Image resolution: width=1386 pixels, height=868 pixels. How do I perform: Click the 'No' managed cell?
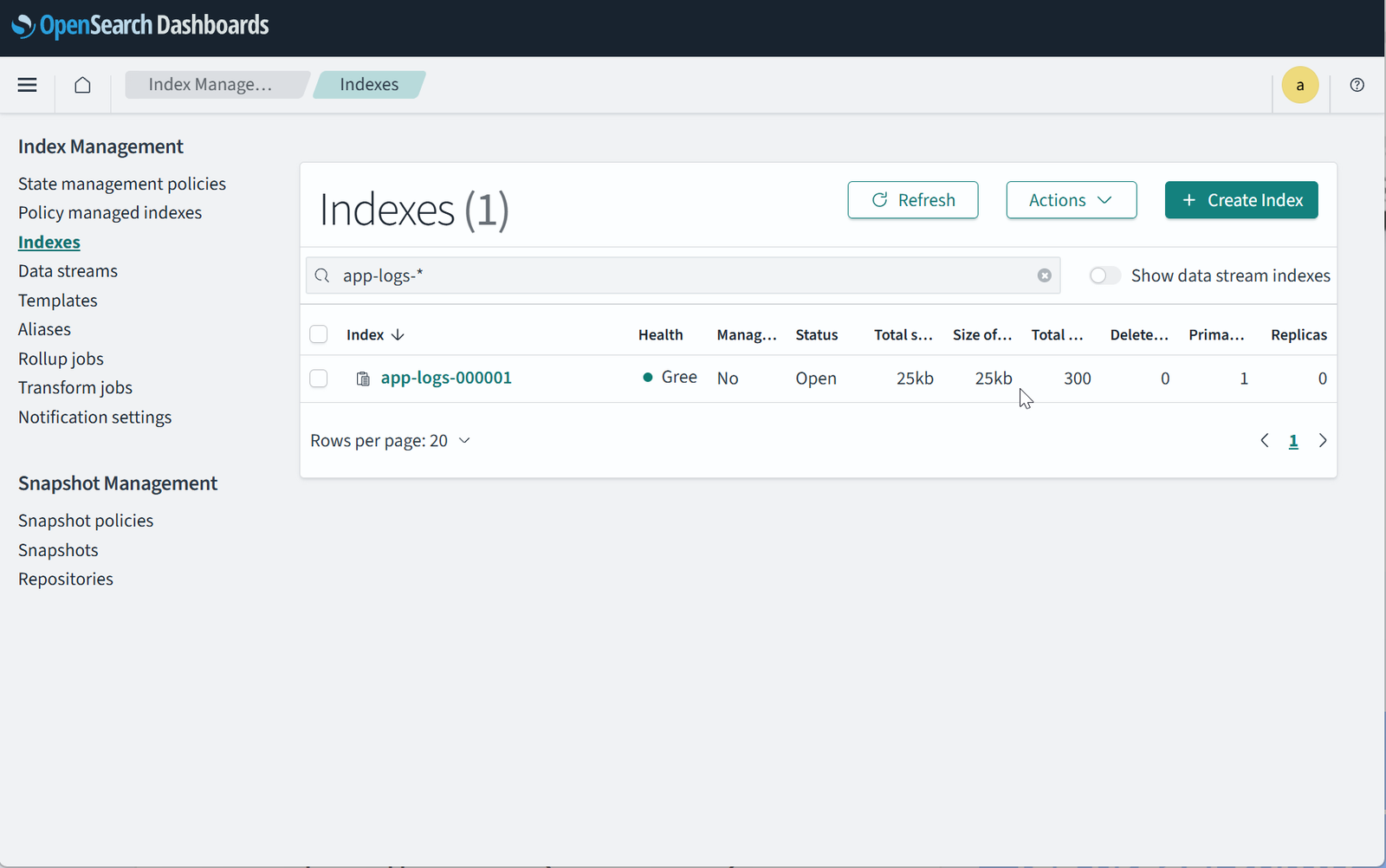coord(728,379)
